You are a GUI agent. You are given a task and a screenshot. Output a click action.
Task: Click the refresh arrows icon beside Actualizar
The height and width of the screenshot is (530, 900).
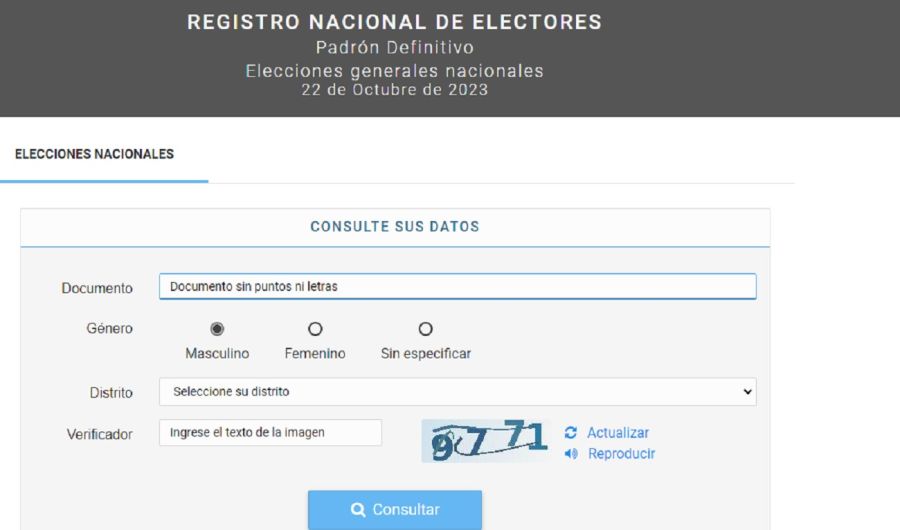(571, 432)
